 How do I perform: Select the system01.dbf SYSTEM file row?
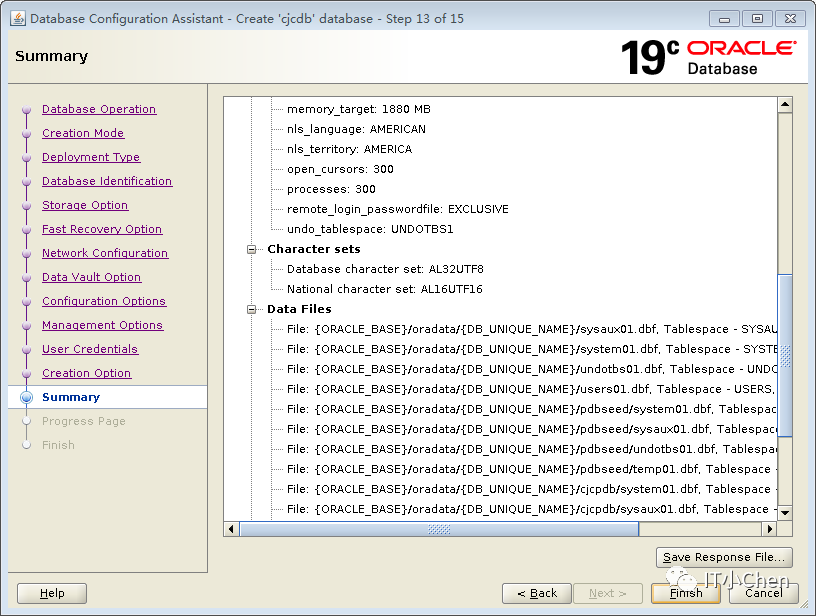[531, 349]
